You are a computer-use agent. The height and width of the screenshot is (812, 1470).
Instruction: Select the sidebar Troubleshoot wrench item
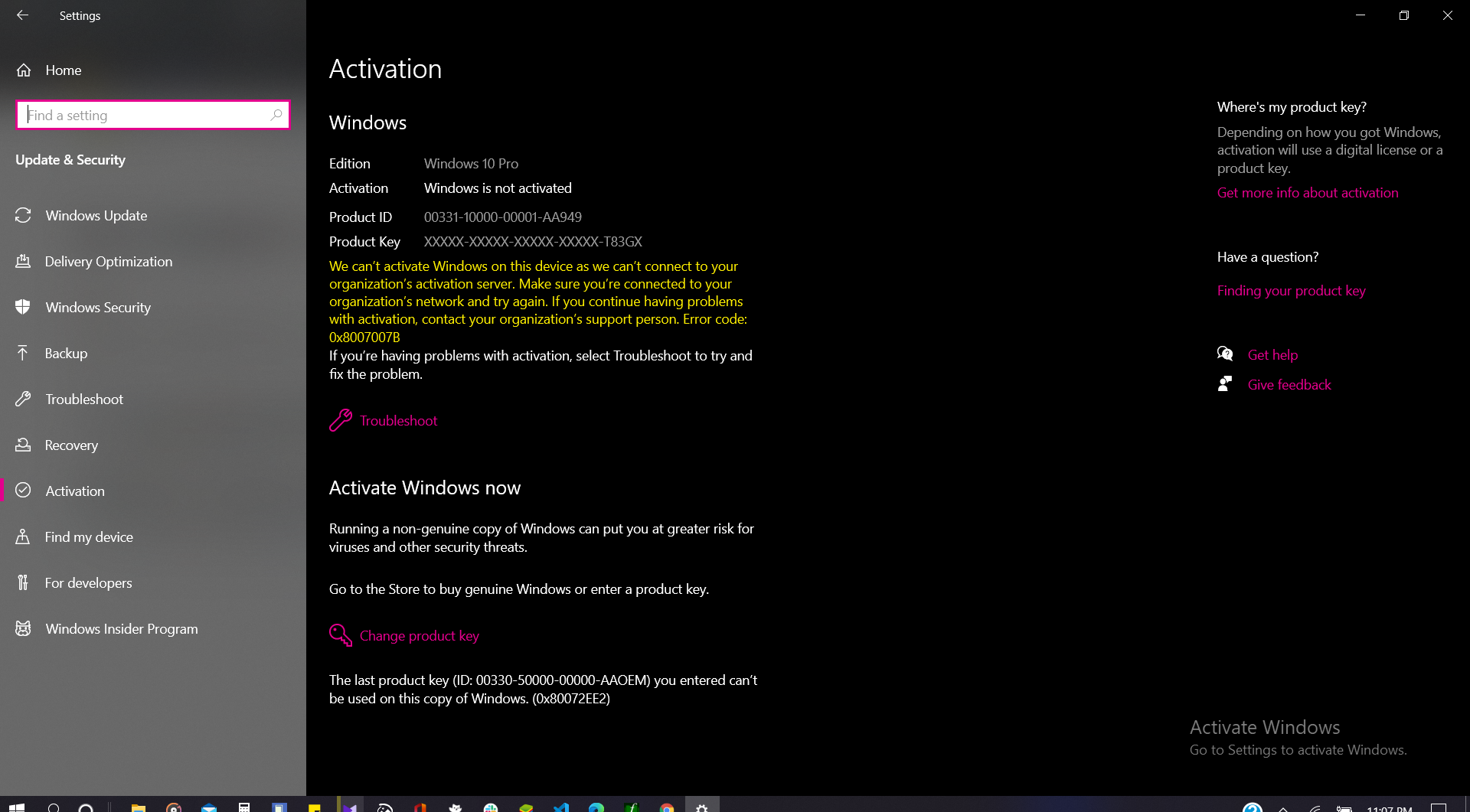point(153,399)
